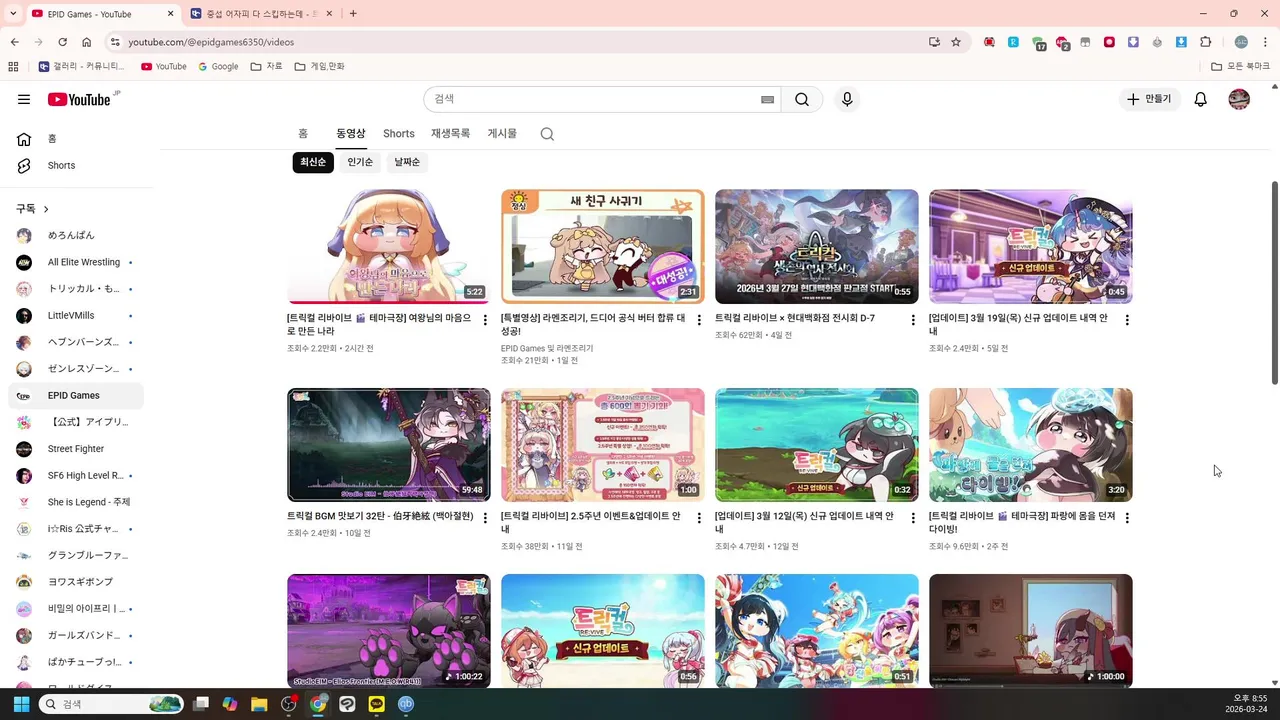Image resolution: width=1280 pixels, height=720 pixels.
Task: Click the browser home button
Action: 87,42
